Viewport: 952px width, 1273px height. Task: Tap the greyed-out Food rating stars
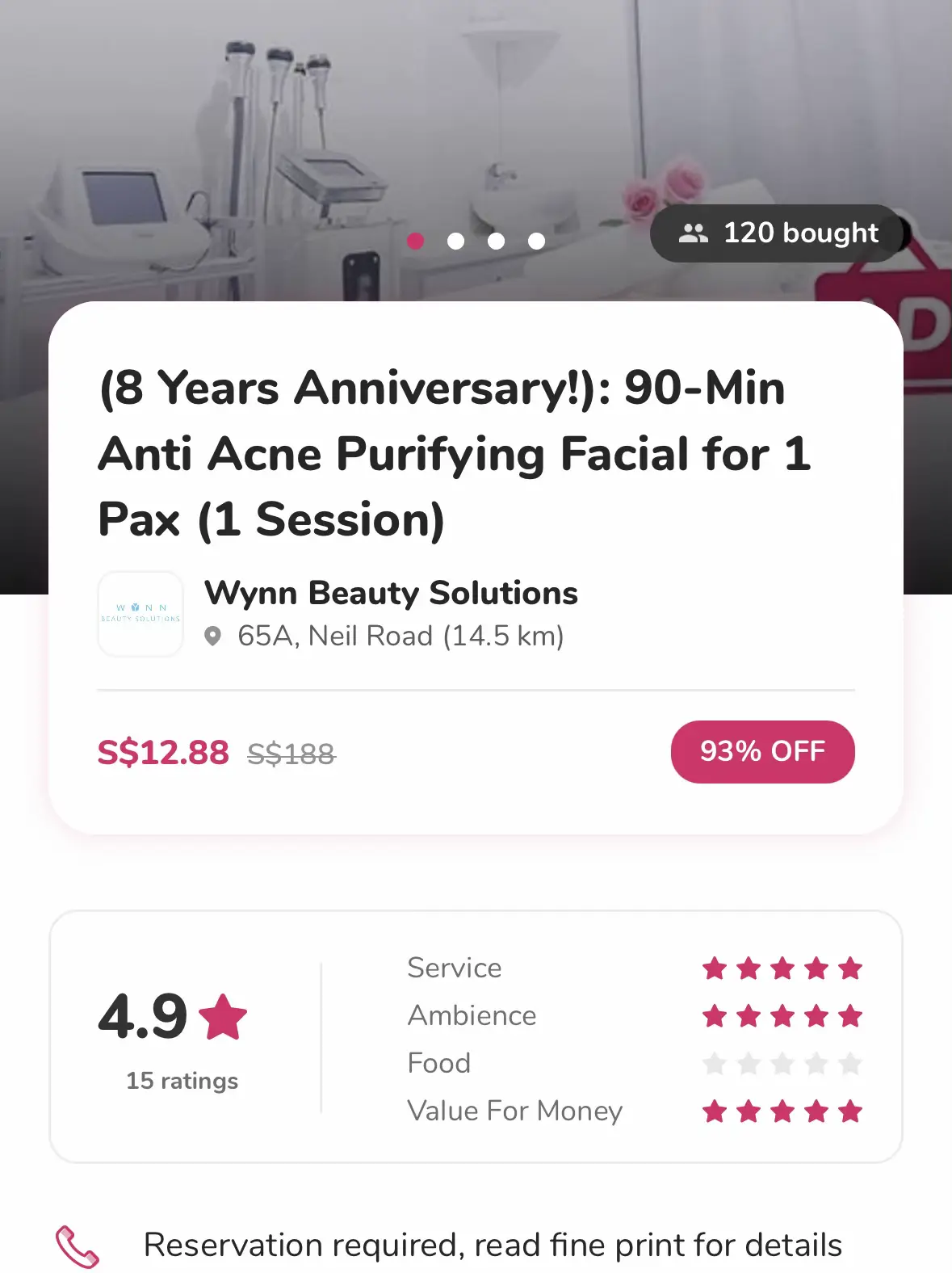click(x=782, y=1063)
